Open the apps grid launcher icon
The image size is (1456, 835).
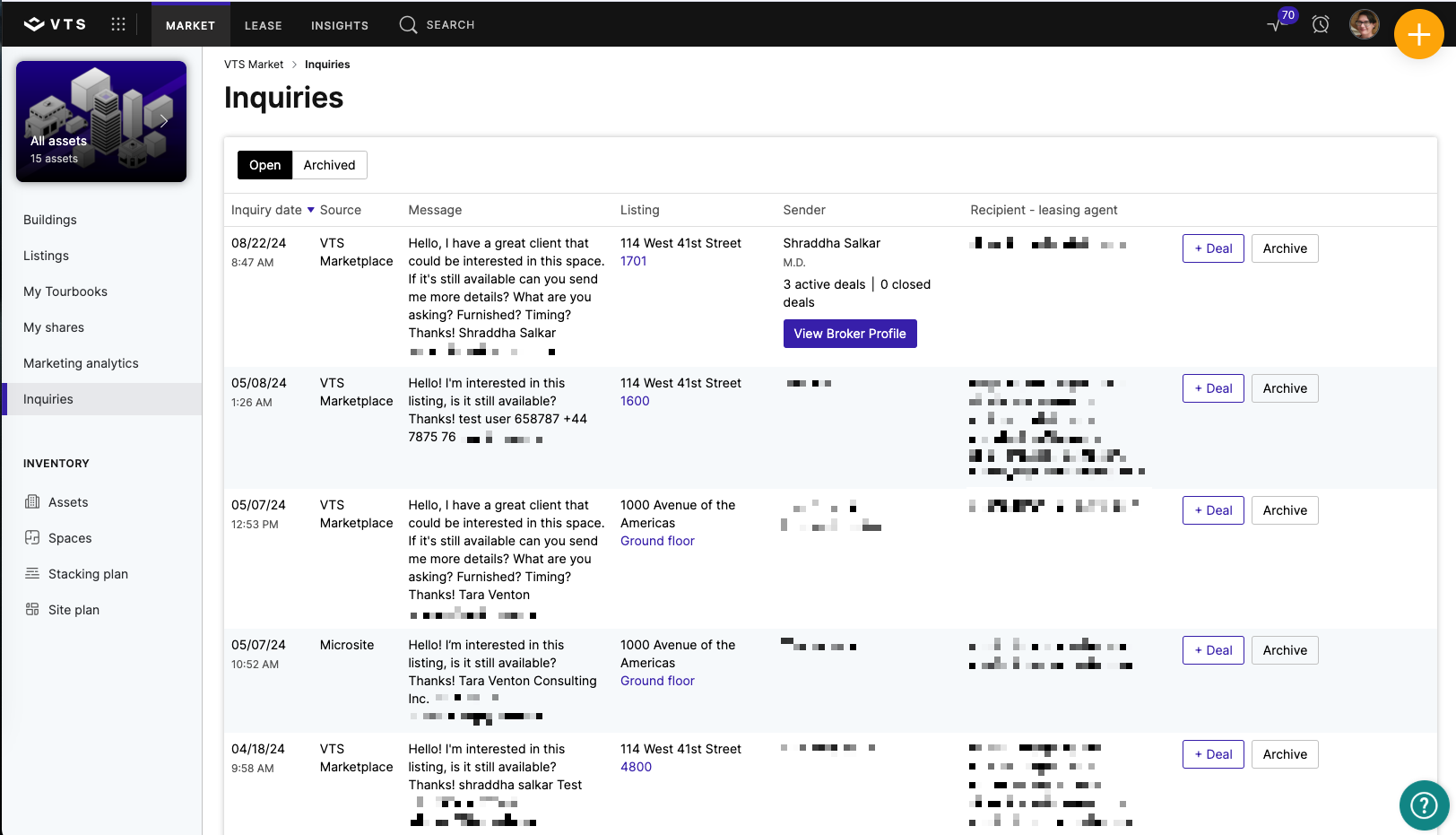pos(118,24)
